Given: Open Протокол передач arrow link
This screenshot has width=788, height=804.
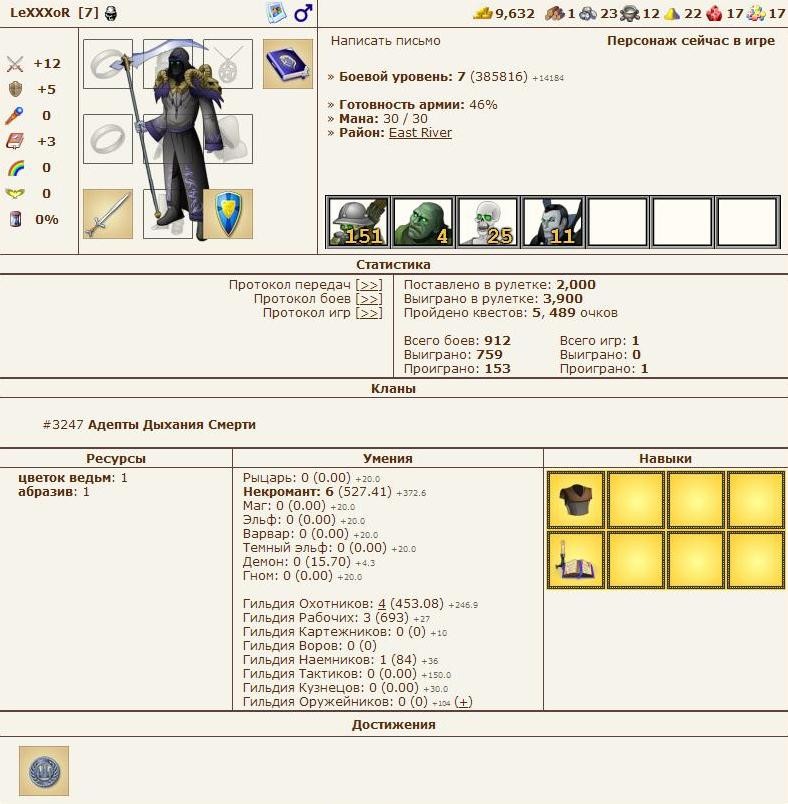Looking at the screenshot, I should coord(369,285).
